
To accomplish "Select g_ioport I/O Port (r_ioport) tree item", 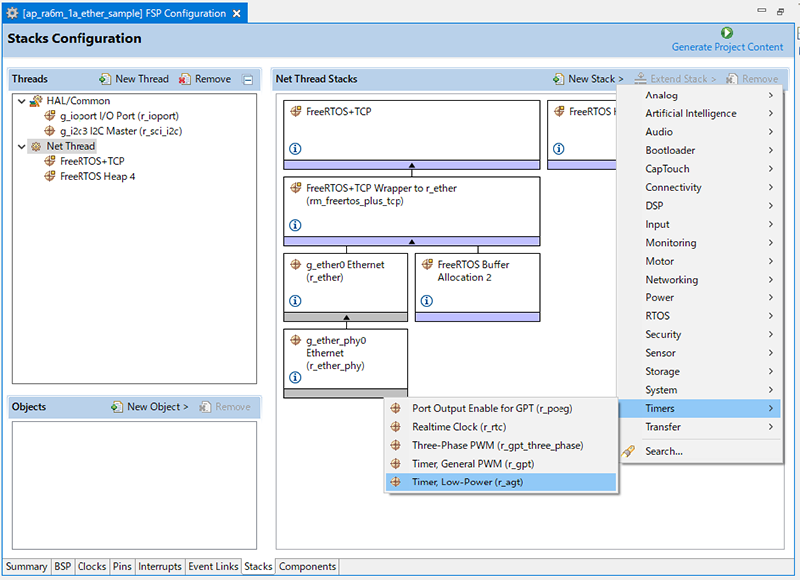I will (119, 116).
